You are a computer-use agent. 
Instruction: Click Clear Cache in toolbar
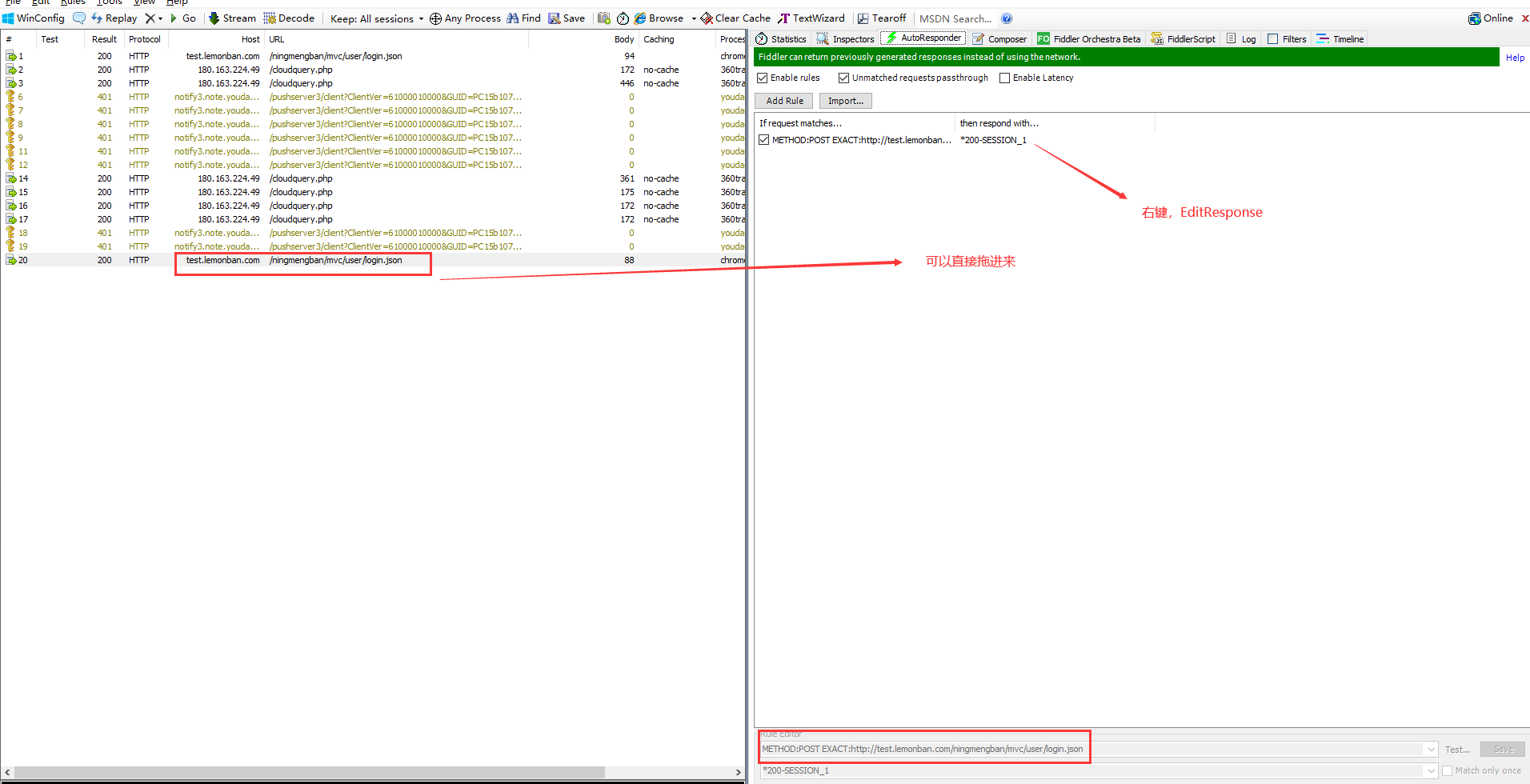point(735,18)
